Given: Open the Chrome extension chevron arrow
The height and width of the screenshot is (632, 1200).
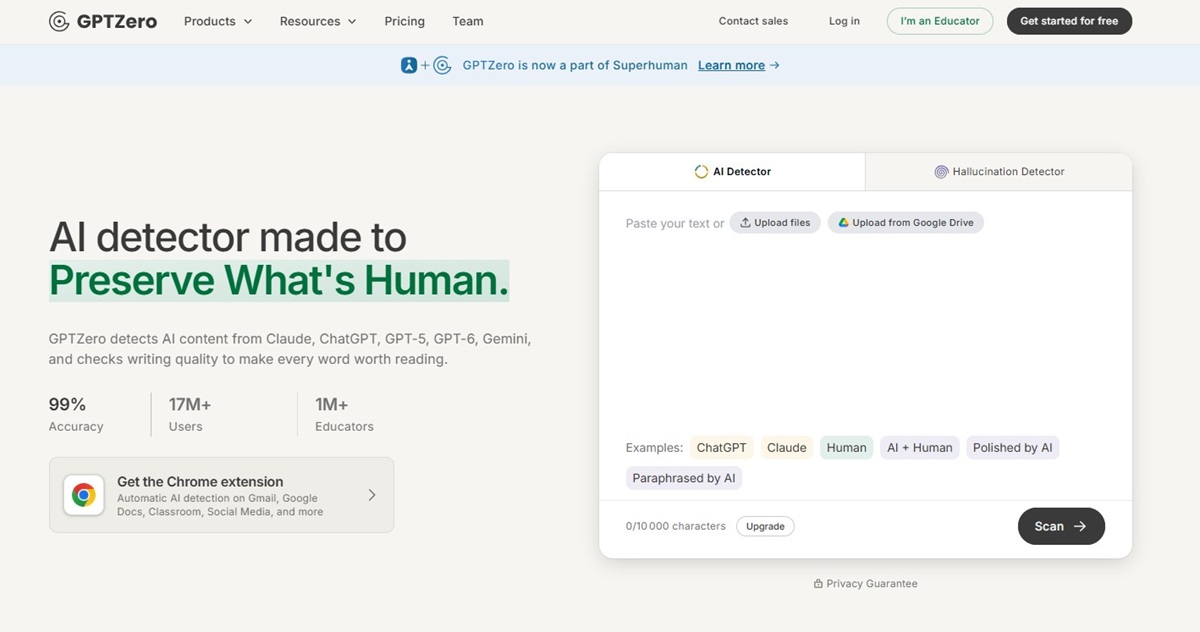Looking at the screenshot, I should 372,495.
